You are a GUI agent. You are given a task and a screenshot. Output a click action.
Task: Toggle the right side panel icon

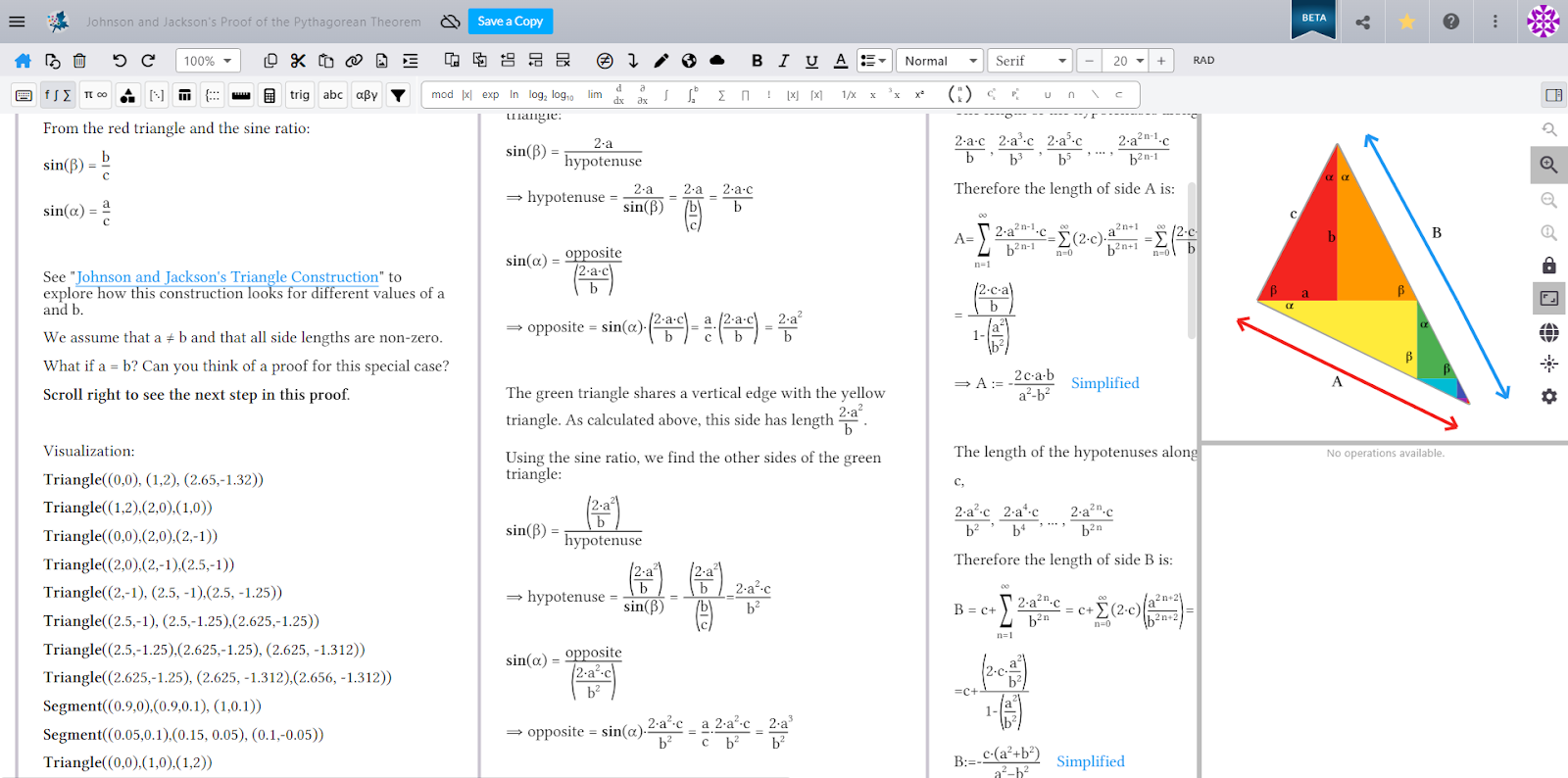click(x=1553, y=95)
